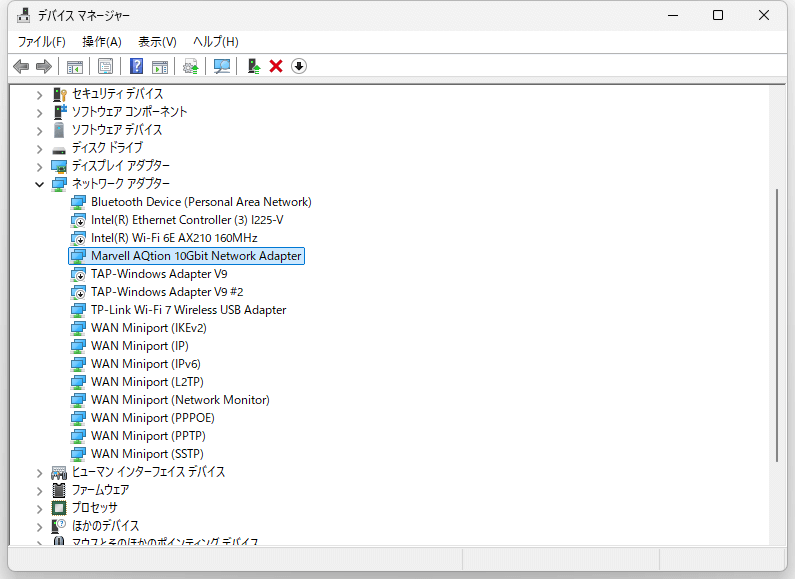Collapse the ネットワーク アダプター node
The height and width of the screenshot is (579, 795).
40,184
